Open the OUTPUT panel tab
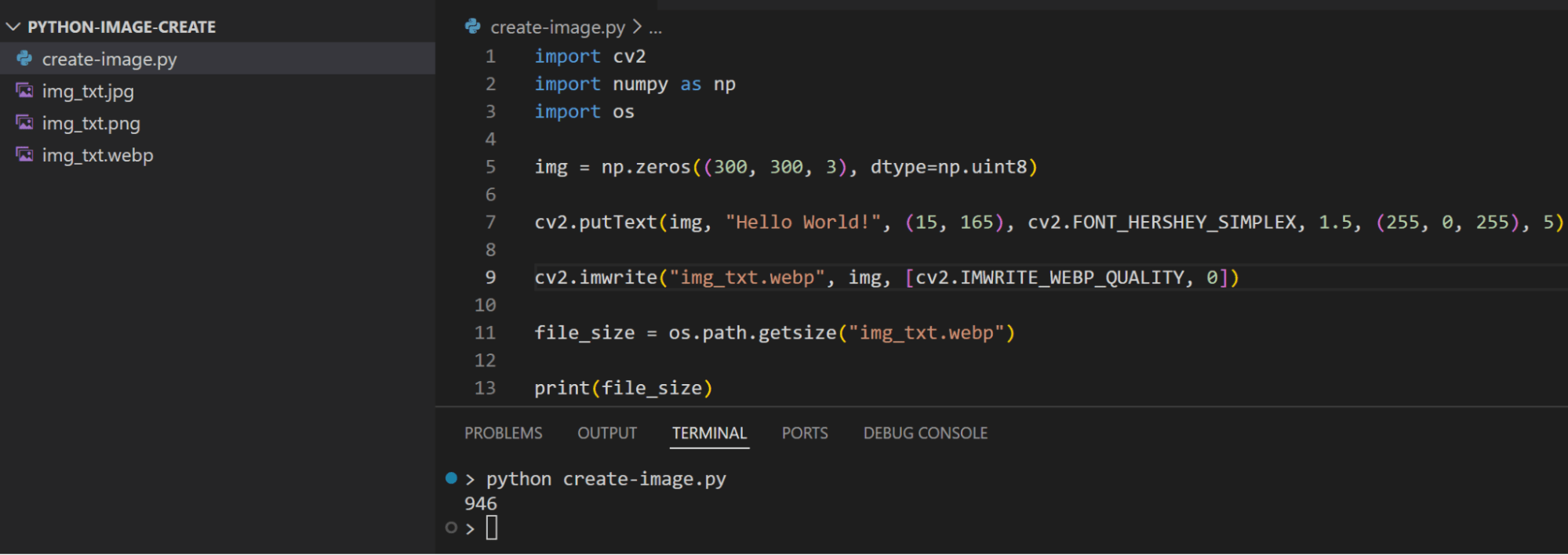The height and width of the screenshot is (555, 1568). tap(607, 433)
